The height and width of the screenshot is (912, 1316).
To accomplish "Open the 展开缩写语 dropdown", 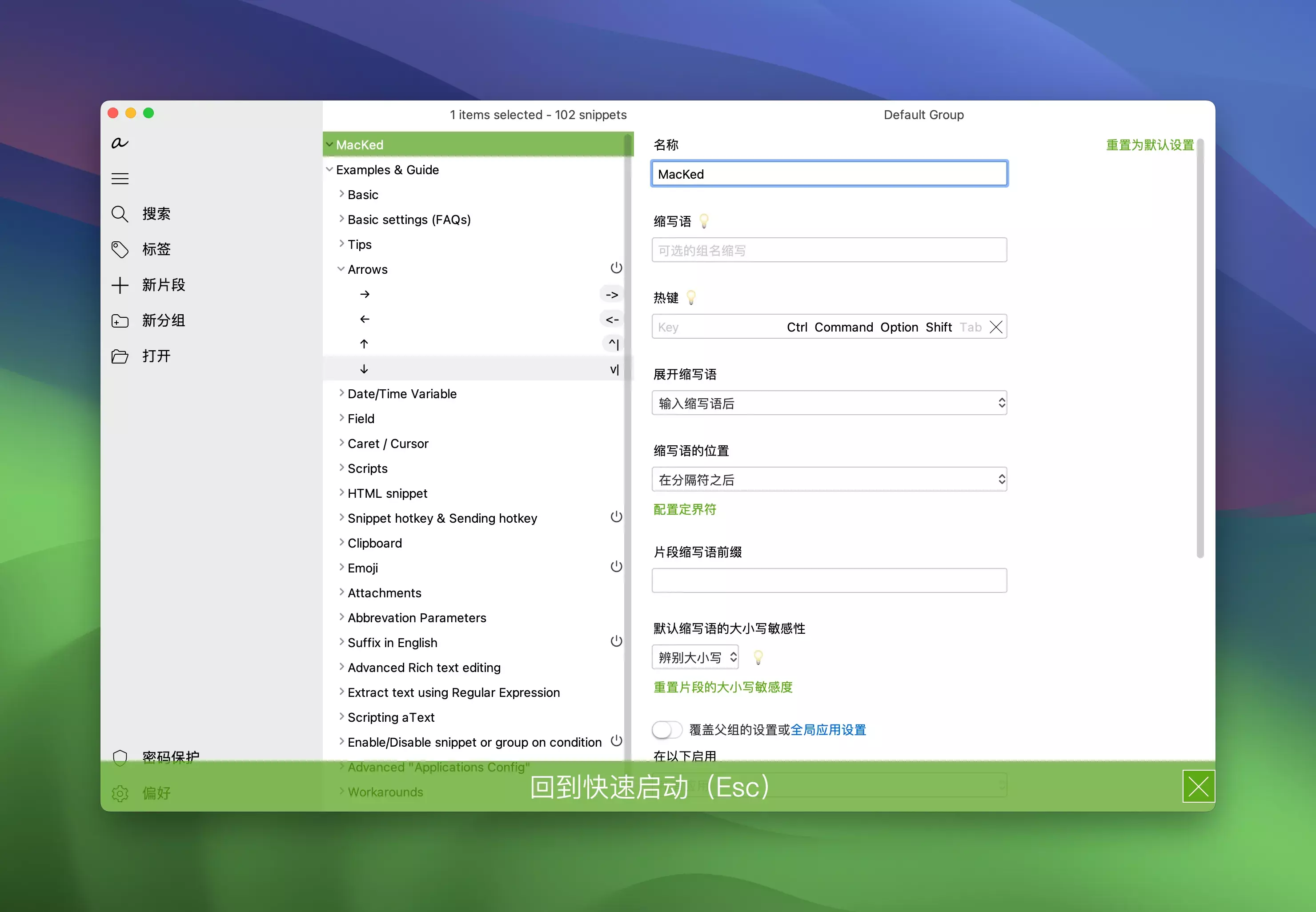I will (828, 403).
